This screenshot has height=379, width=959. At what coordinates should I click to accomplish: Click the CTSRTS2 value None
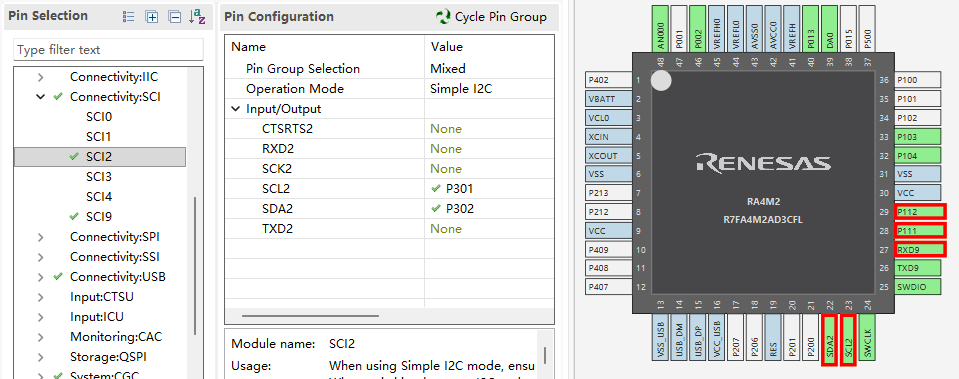pos(446,129)
